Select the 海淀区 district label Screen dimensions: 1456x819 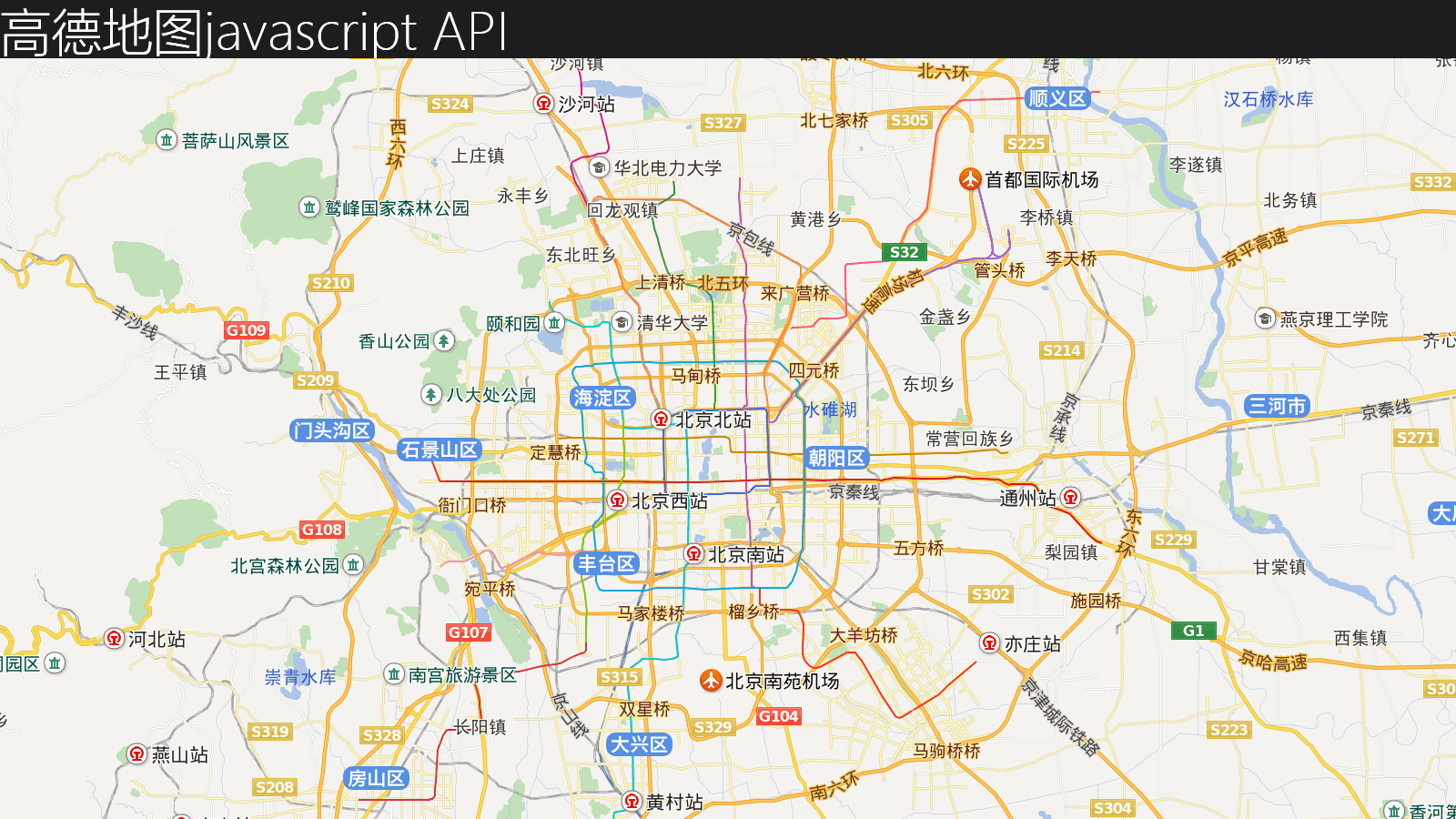(x=602, y=398)
